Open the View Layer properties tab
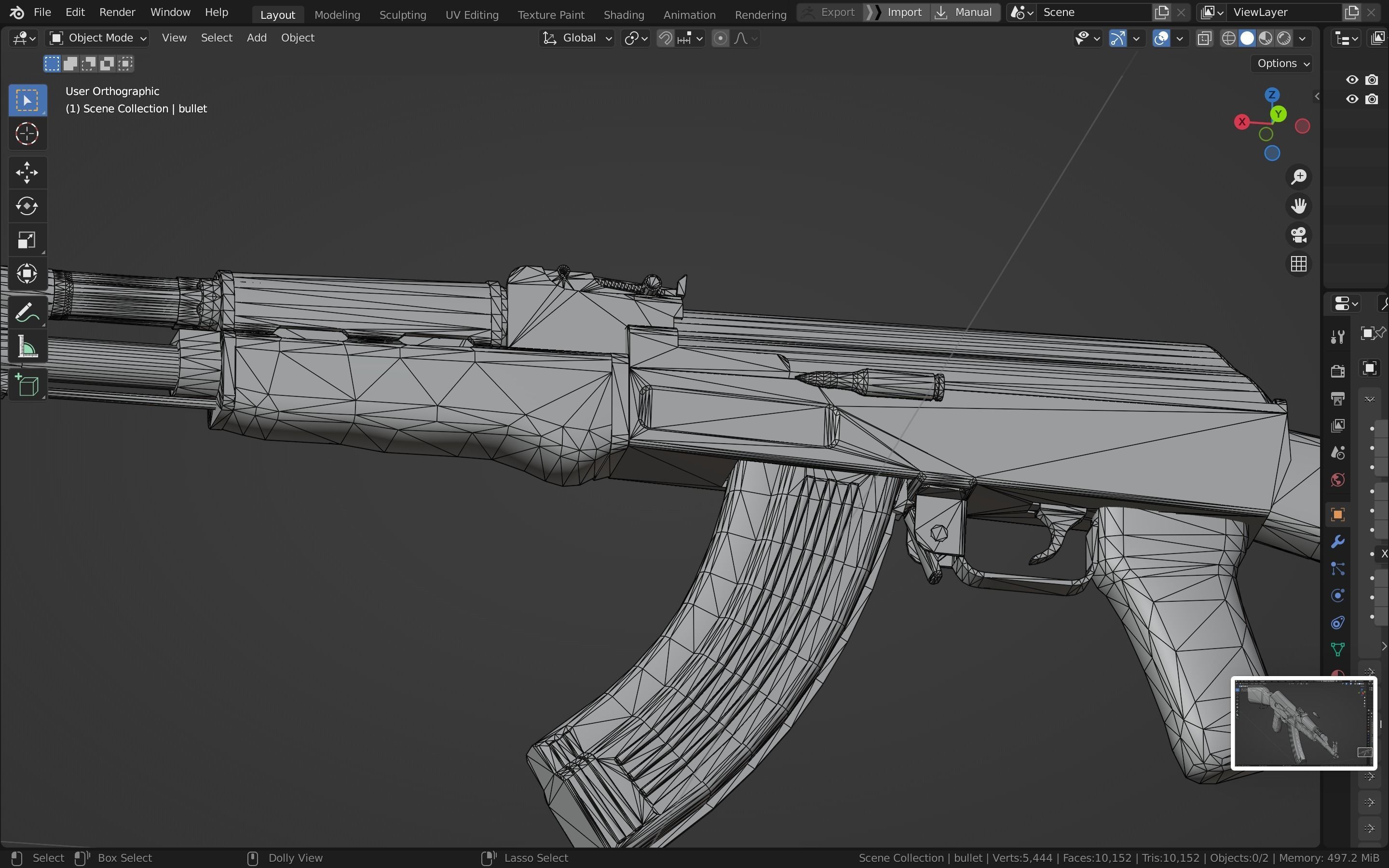Image resolution: width=1389 pixels, height=868 pixels. point(1338,425)
